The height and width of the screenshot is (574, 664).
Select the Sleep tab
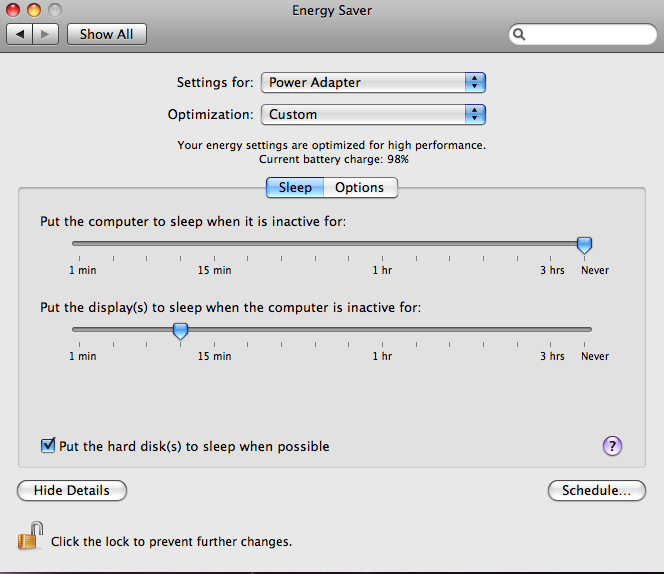pyautogui.click(x=295, y=187)
